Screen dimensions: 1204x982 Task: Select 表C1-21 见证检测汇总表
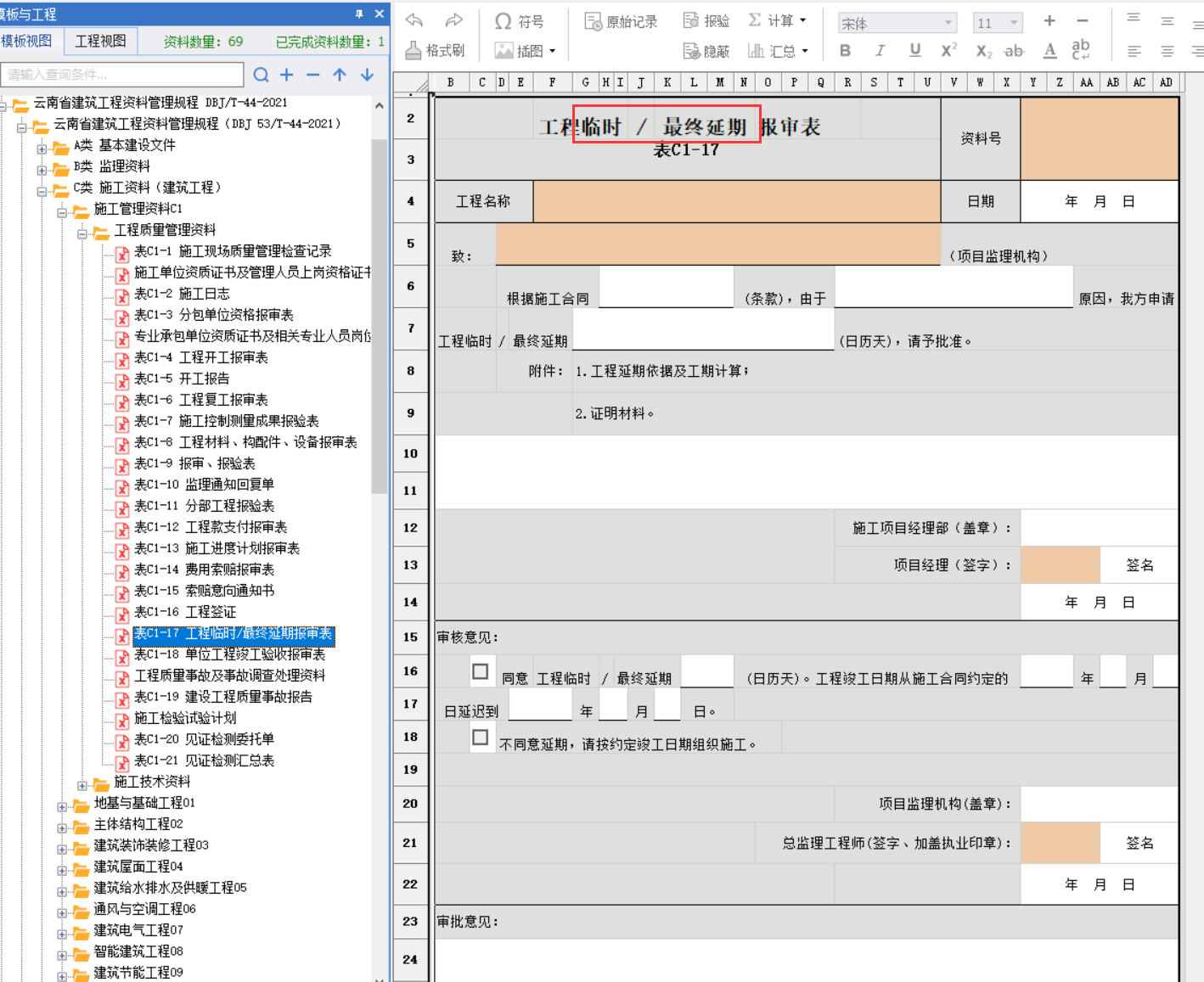[x=204, y=760]
